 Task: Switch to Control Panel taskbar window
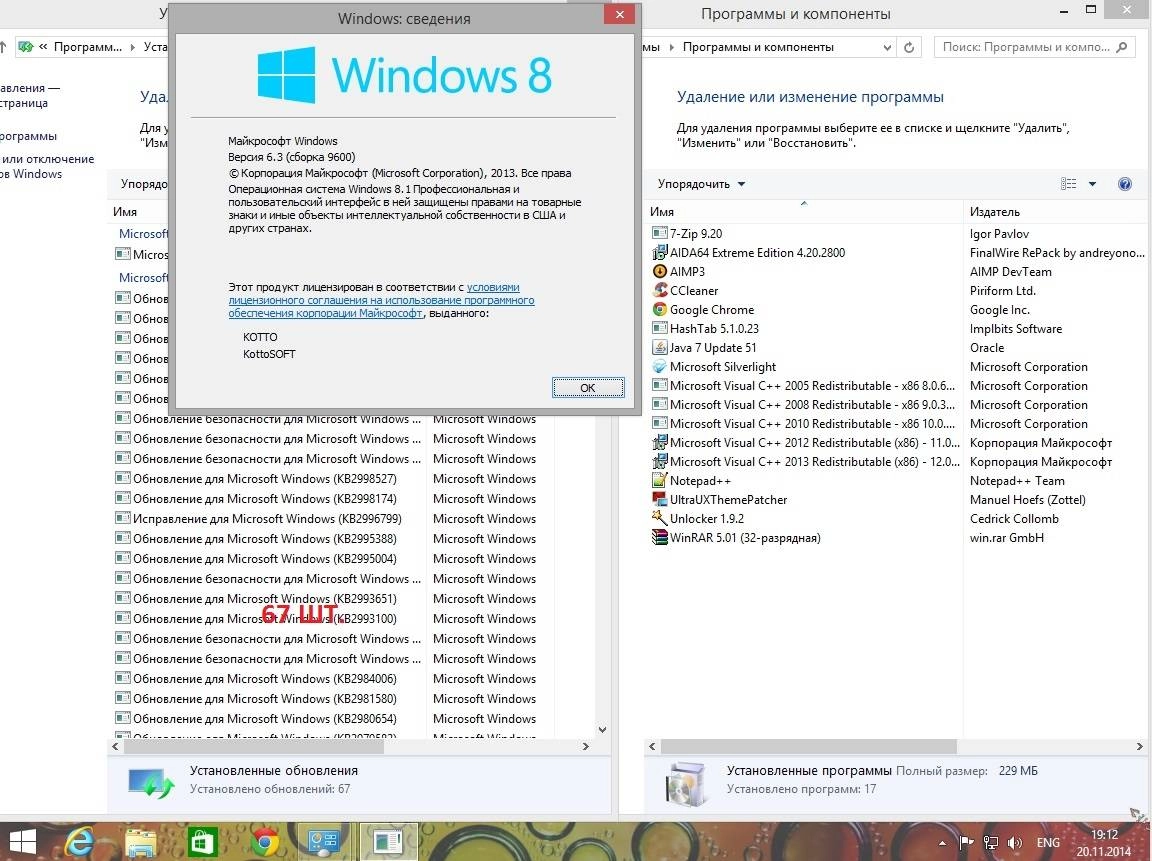click(325, 842)
